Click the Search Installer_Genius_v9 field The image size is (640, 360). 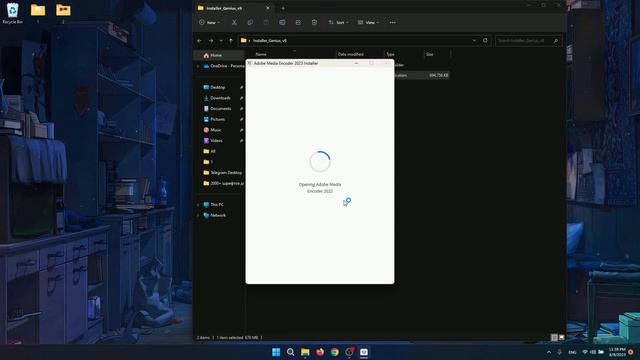(x=529, y=40)
